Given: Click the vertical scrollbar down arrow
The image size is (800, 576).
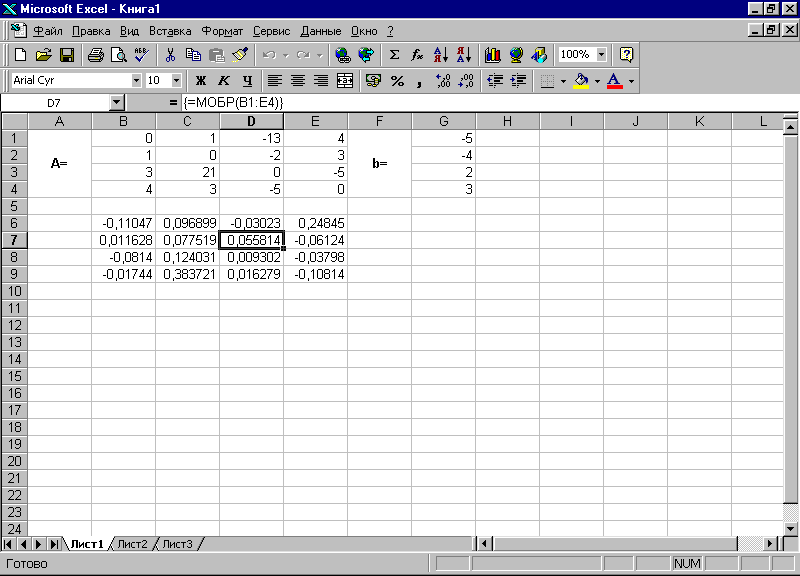Looking at the screenshot, I should 791,529.
